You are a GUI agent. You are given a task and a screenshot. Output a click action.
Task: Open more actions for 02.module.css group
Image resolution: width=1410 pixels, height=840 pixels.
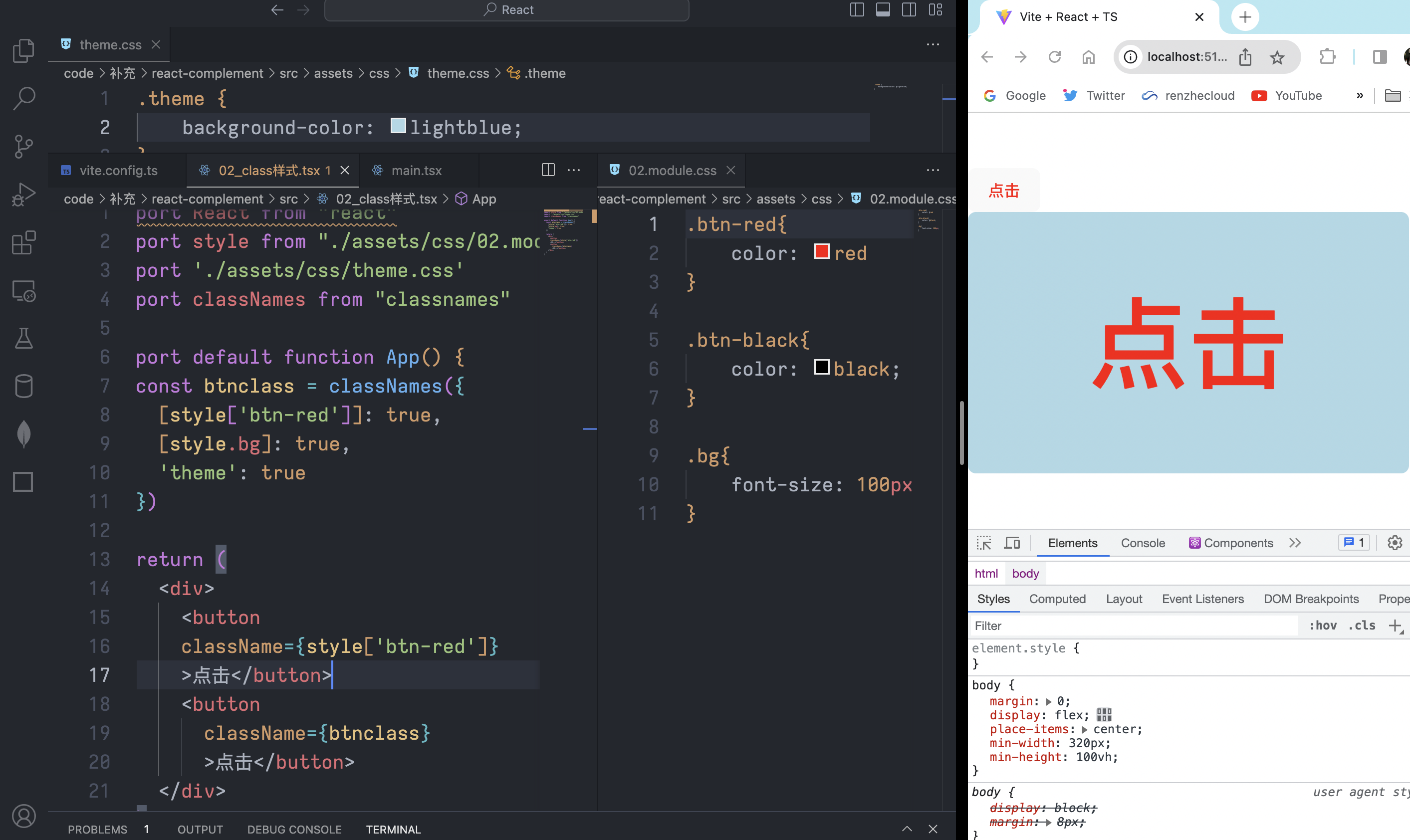[x=933, y=170]
